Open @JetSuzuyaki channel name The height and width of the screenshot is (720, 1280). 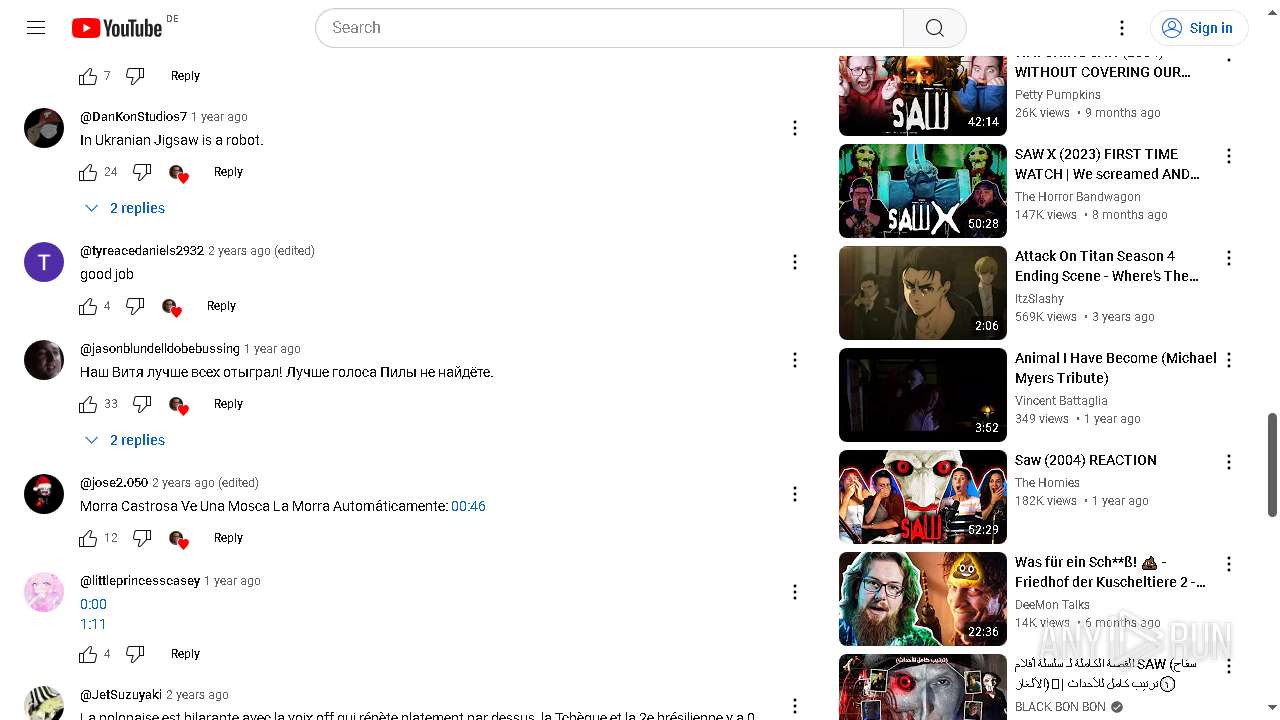pyautogui.click(x=121, y=695)
